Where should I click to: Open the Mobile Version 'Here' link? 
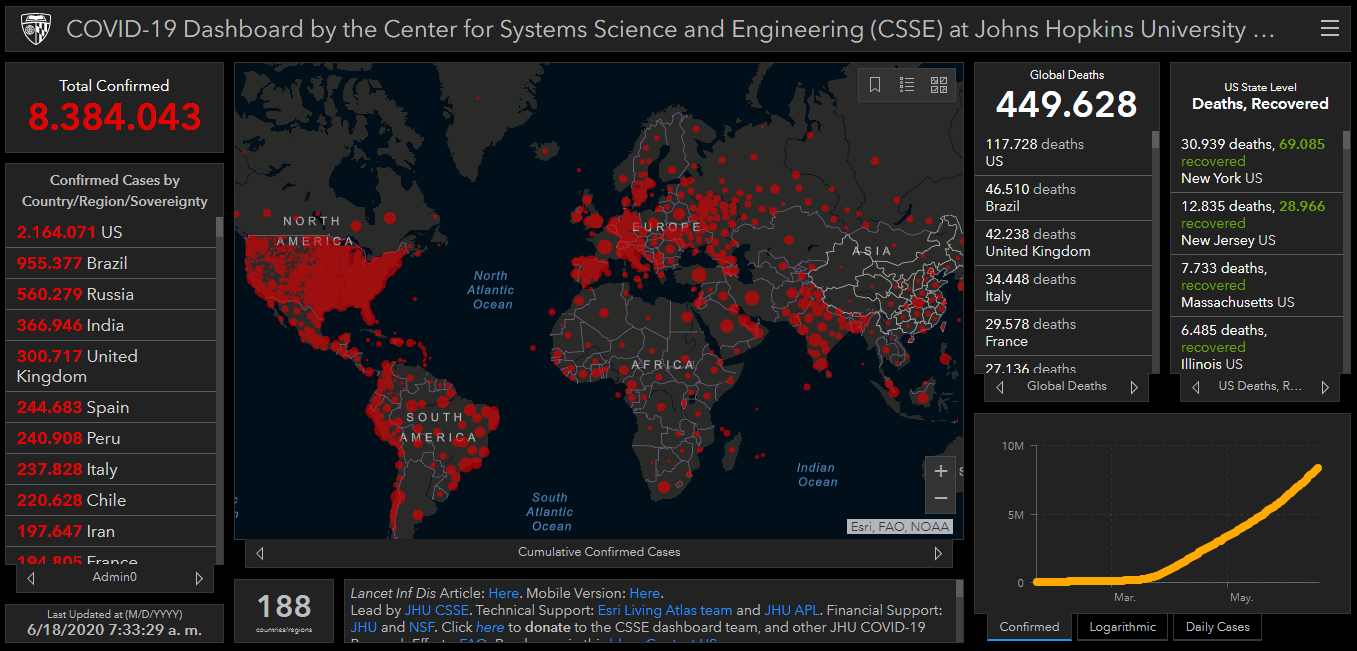click(645, 593)
